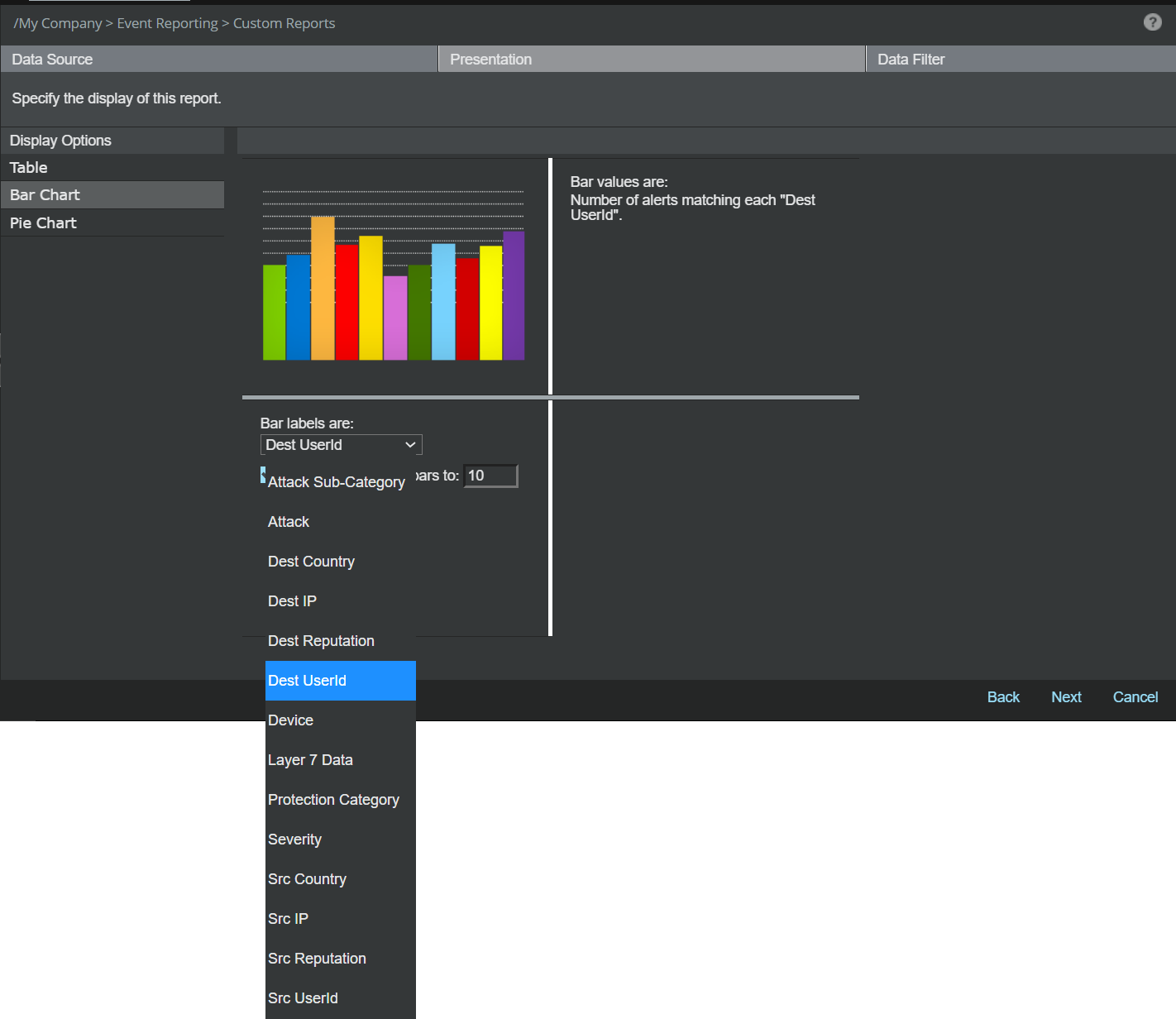The height and width of the screenshot is (1019, 1176).
Task: Click the Event Reporting breadcrumb
Action: 167,23
